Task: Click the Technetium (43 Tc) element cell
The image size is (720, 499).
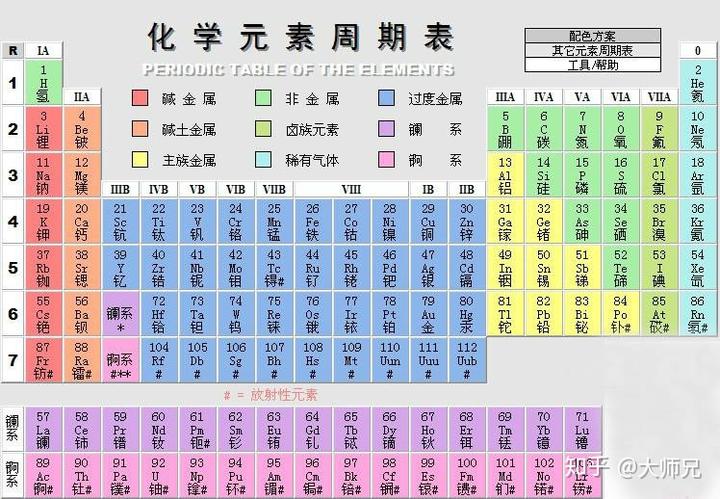Action: tap(274, 268)
